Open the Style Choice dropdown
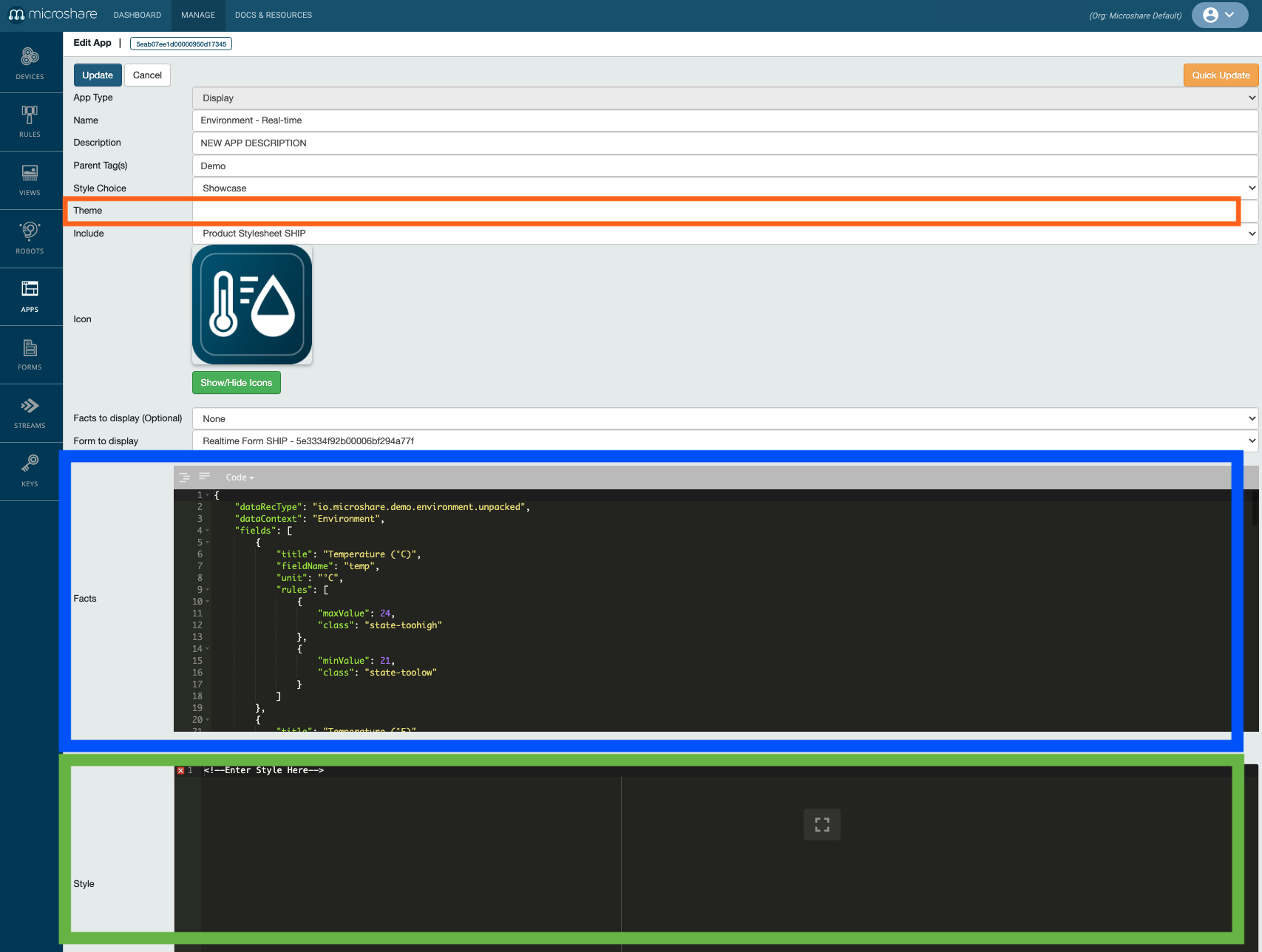The image size is (1262, 952). click(725, 188)
